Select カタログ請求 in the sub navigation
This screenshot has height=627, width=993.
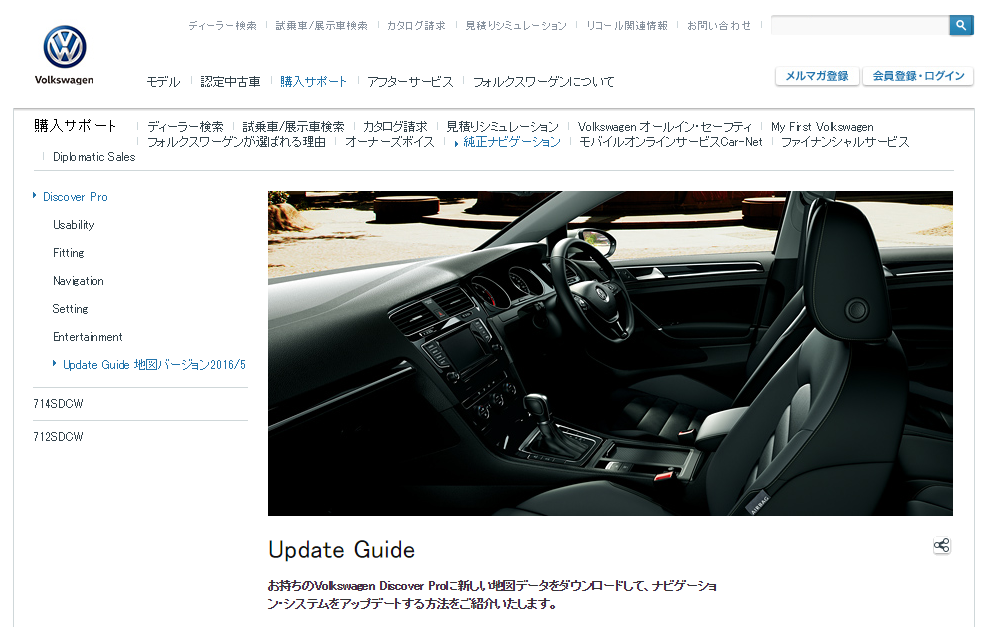click(395, 127)
